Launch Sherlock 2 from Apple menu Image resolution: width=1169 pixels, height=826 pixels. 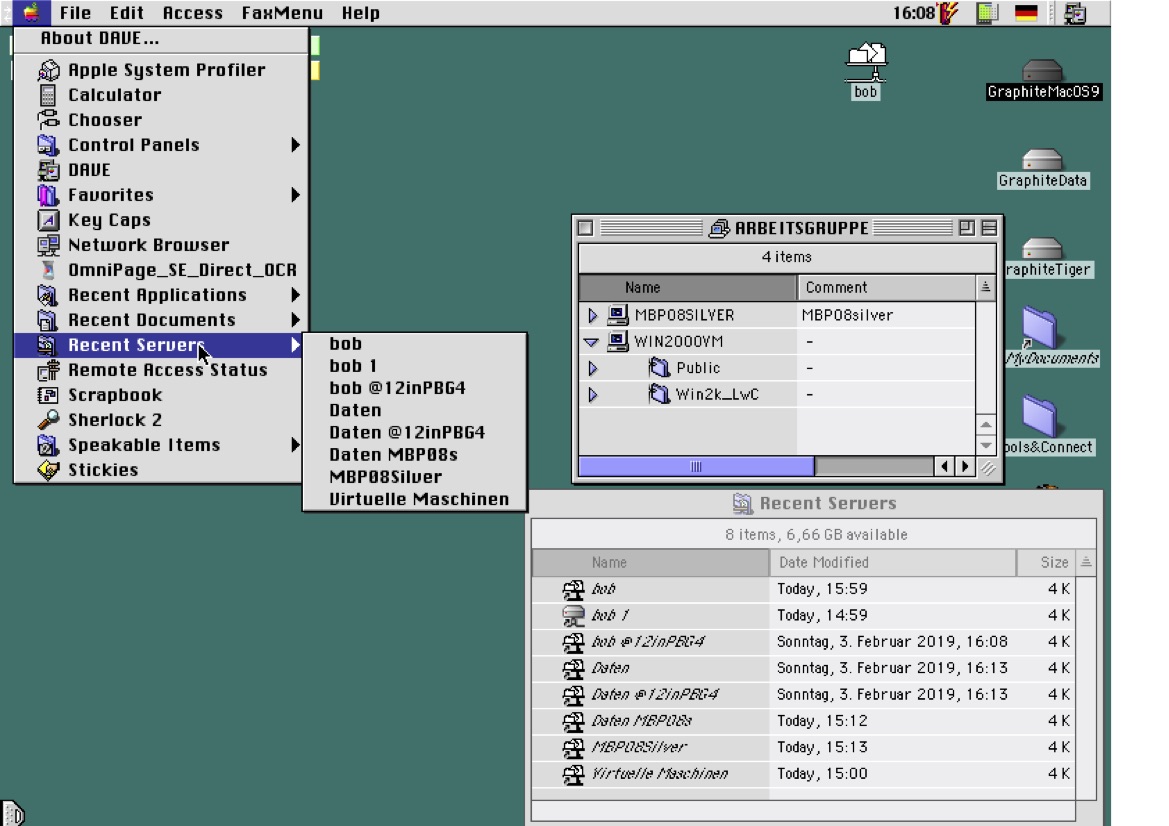[160, 420]
